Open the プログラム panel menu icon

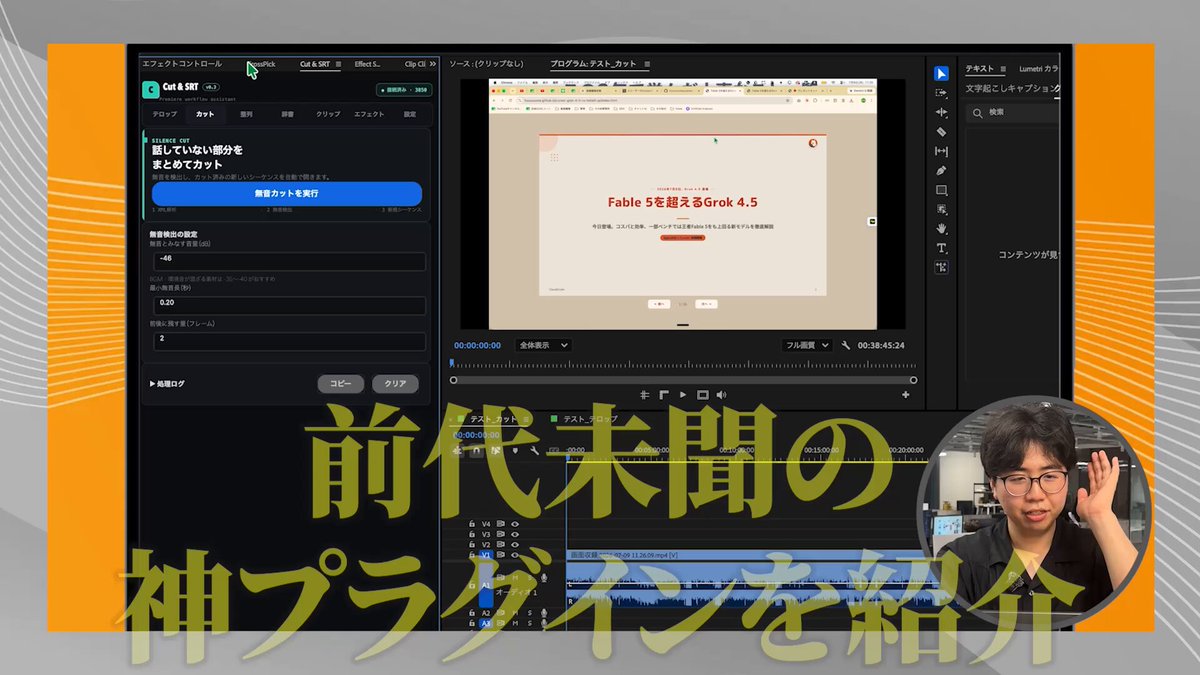click(x=646, y=64)
